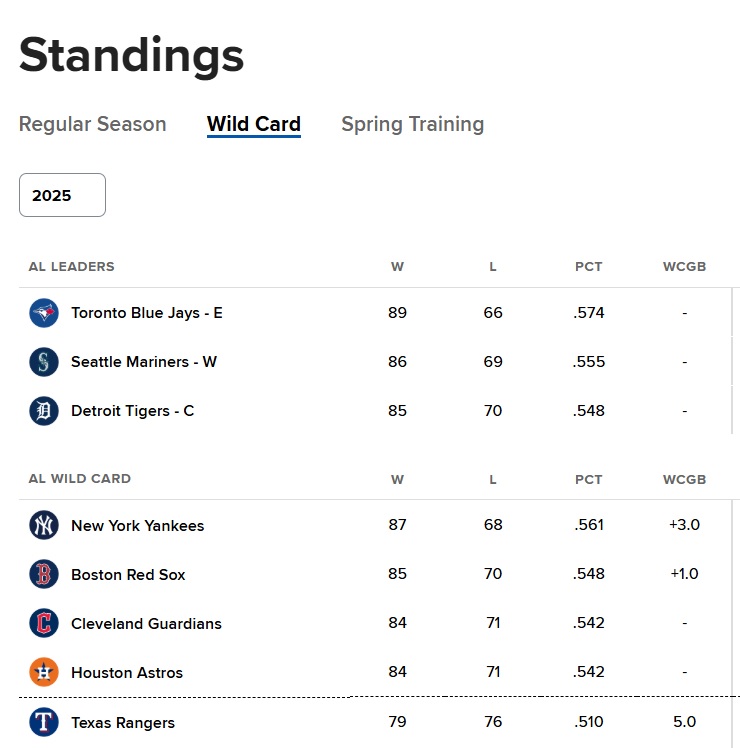Click the Houston Astros team name

click(x=127, y=672)
